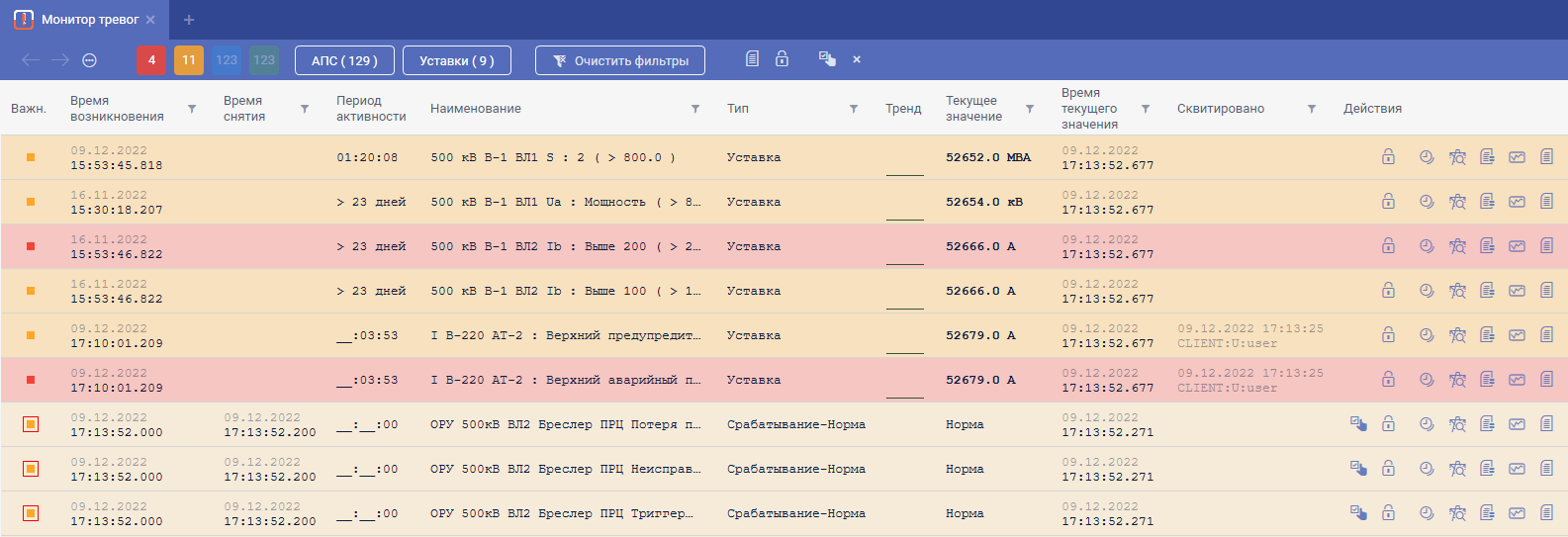Viewport: 1568px width, 537px height.
Task: Click the circular more-options icon beside the navigation arrows
Action: [x=89, y=60]
